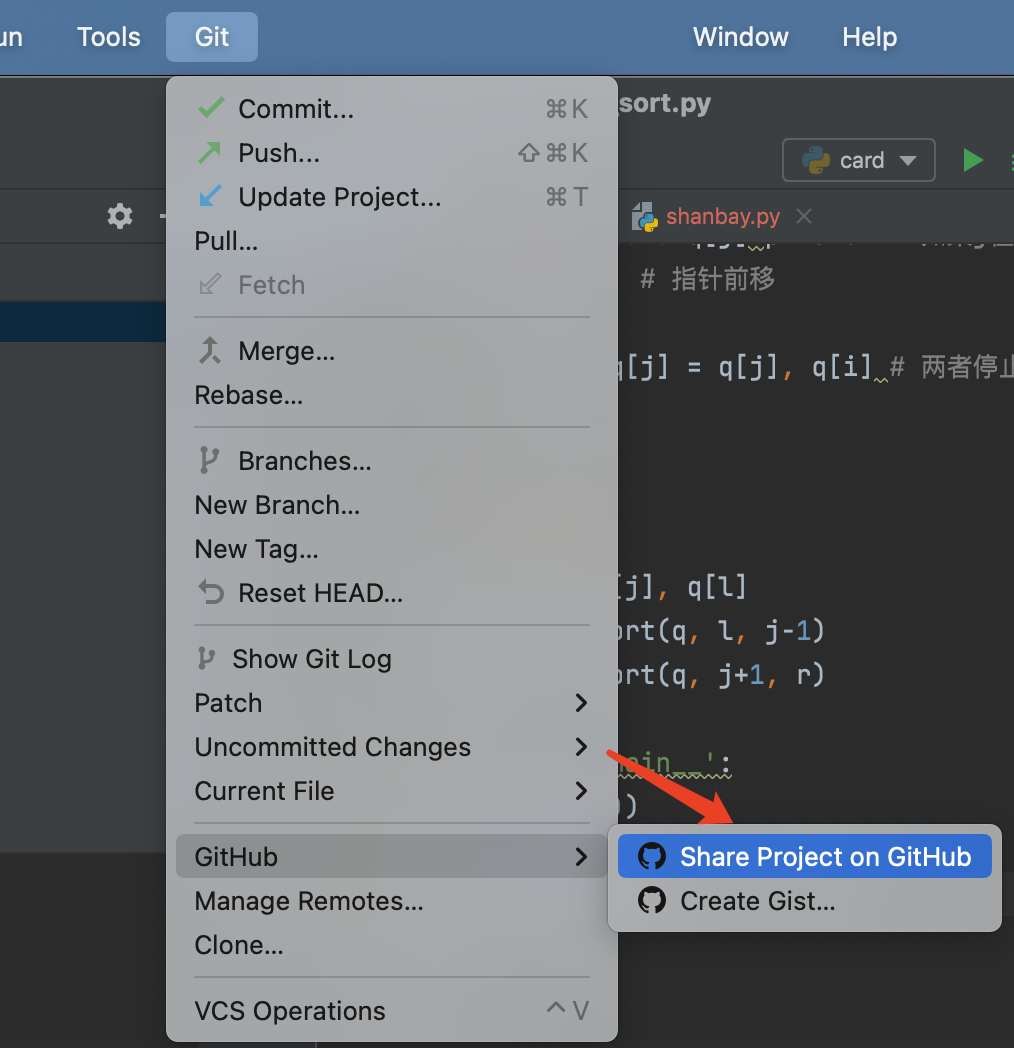Choose Commit… from the Git menu

[295, 109]
